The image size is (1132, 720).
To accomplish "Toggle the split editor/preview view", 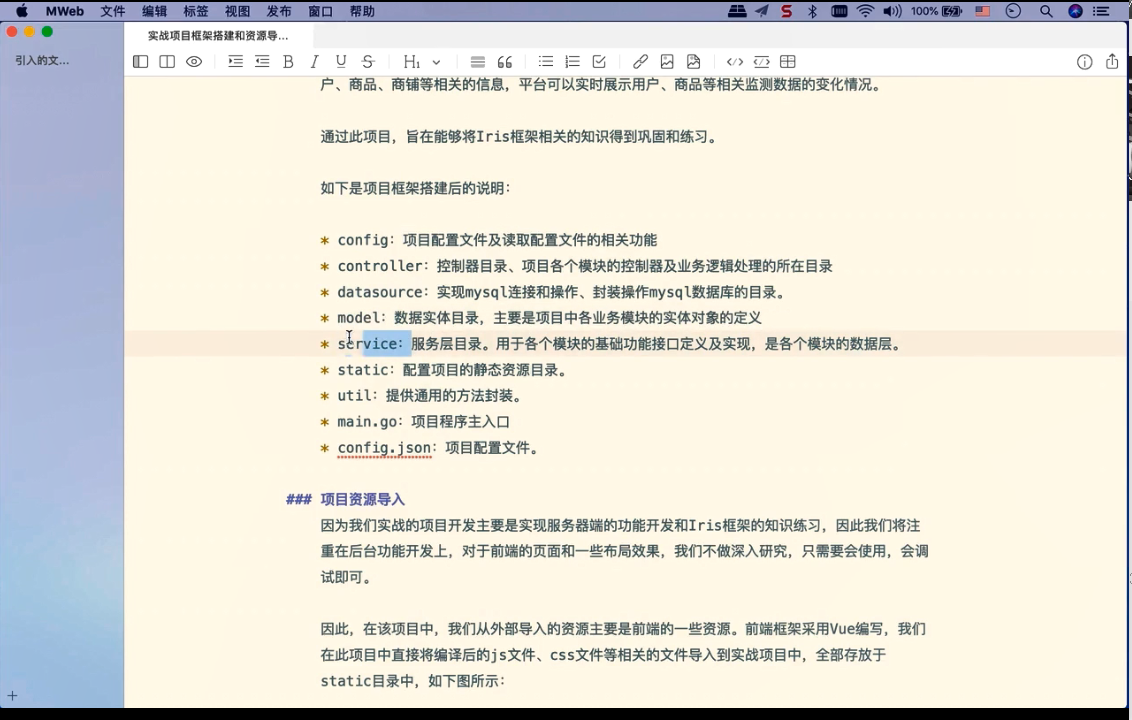I will point(167,62).
